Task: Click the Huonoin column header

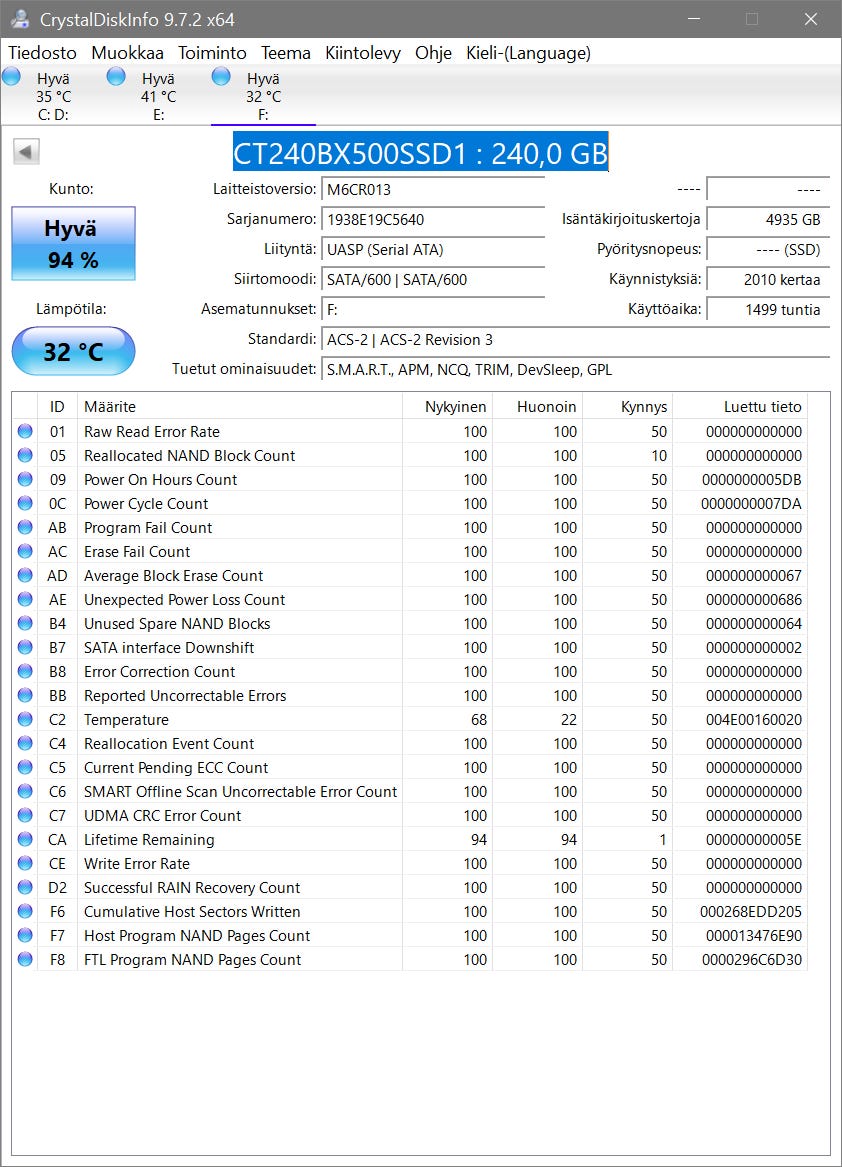Action: tap(538, 406)
